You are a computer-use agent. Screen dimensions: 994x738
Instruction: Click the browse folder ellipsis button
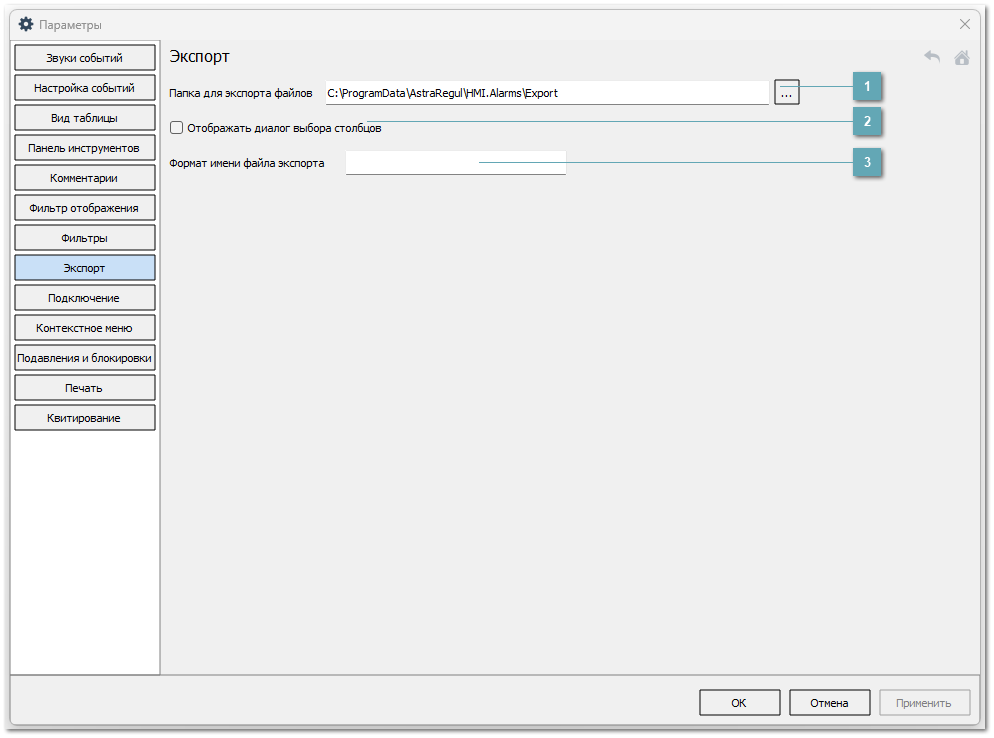786,93
